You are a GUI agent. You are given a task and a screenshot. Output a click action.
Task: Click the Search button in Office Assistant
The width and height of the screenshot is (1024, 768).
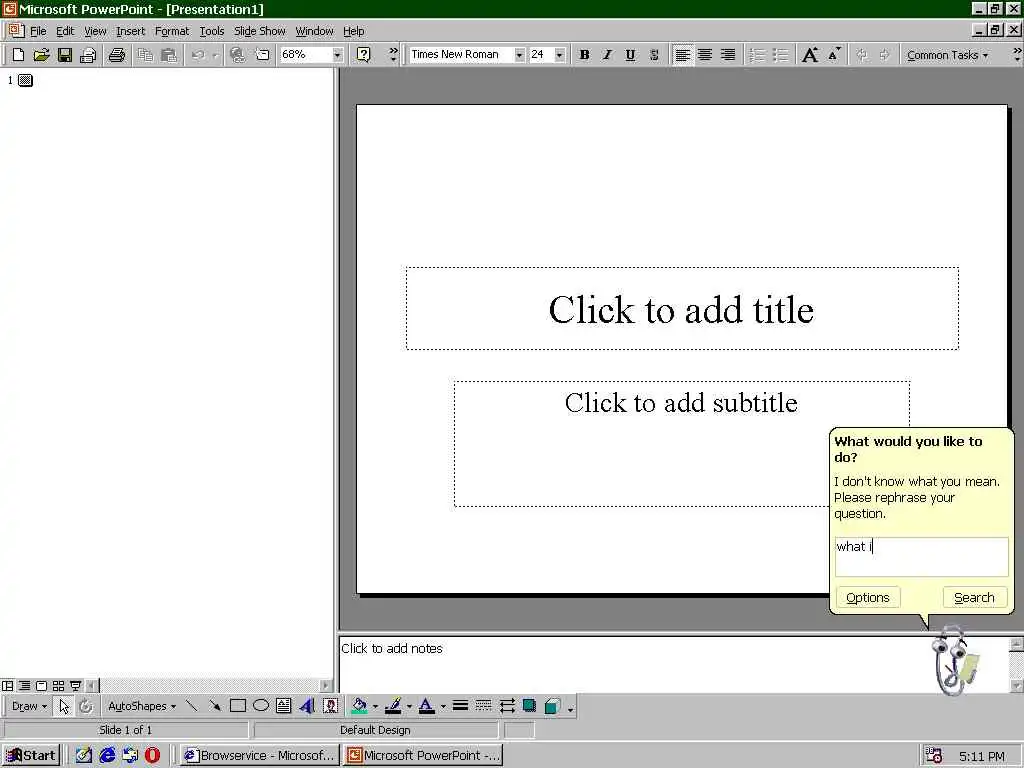(x=974, y=598)
